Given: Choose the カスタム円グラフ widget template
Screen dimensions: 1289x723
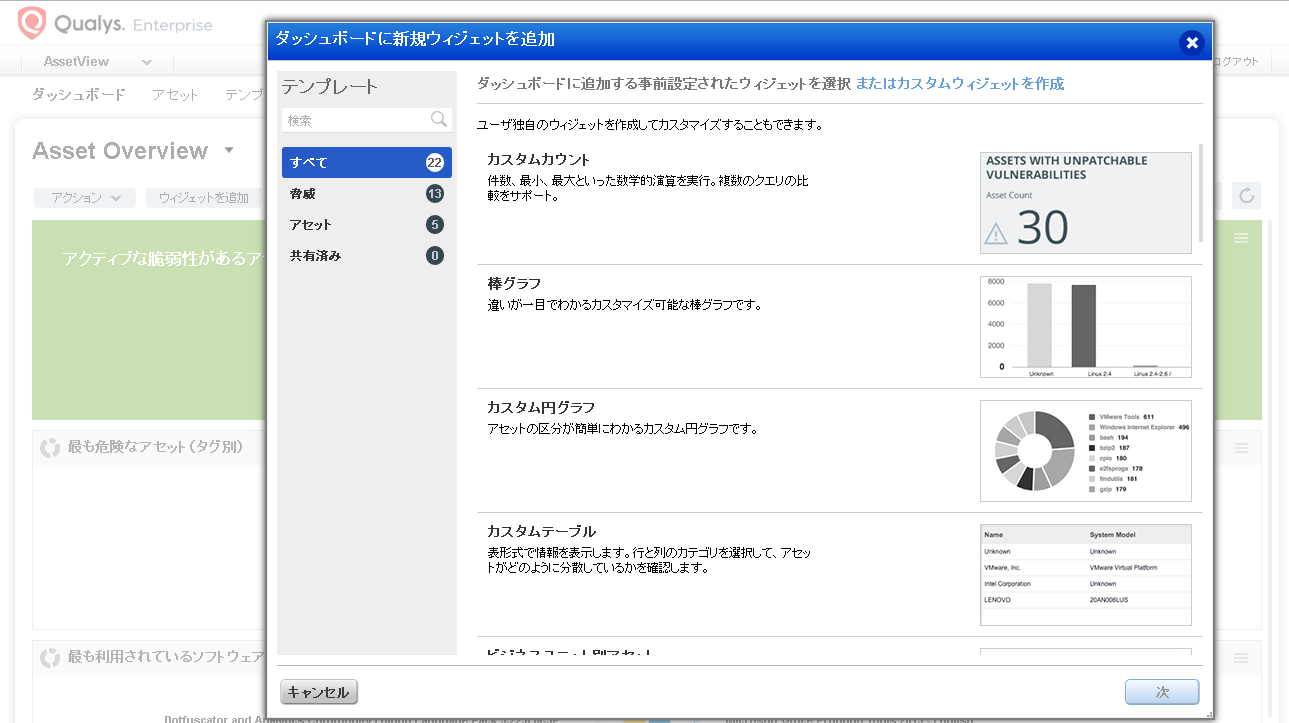Looking at the screenshot, I should pyautogui.click(x=839, y=451).
